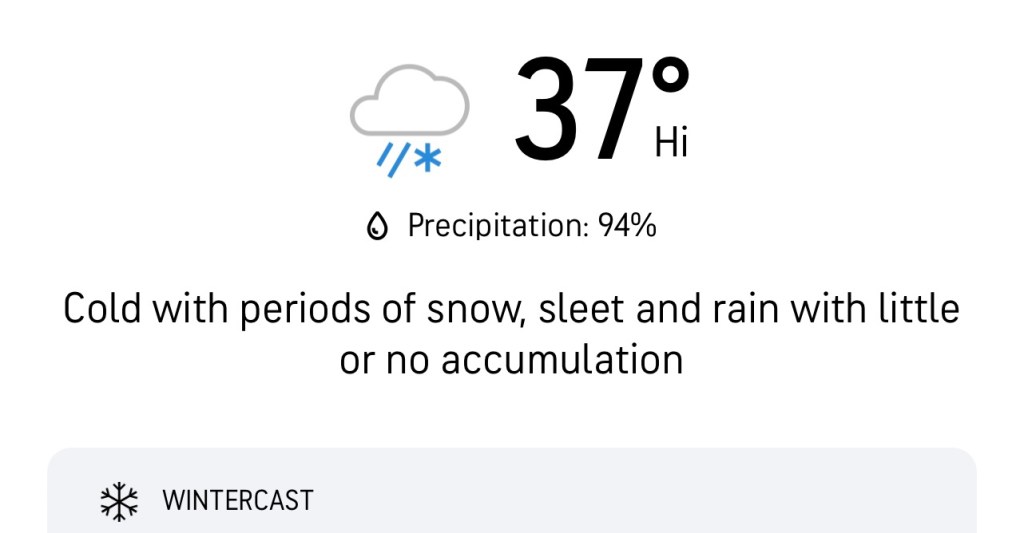Tap the "or no accumulation" text line
1024x533 pixels.
coord(511,359)
